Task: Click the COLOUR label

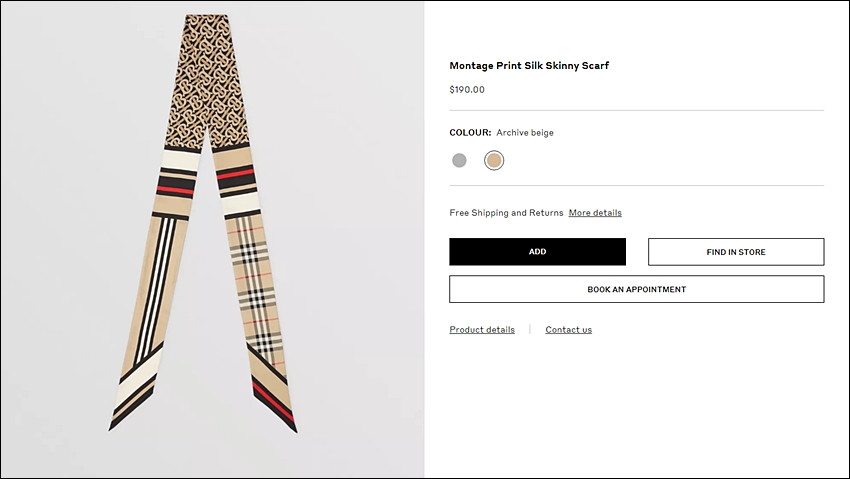Action: click(470, 133)
